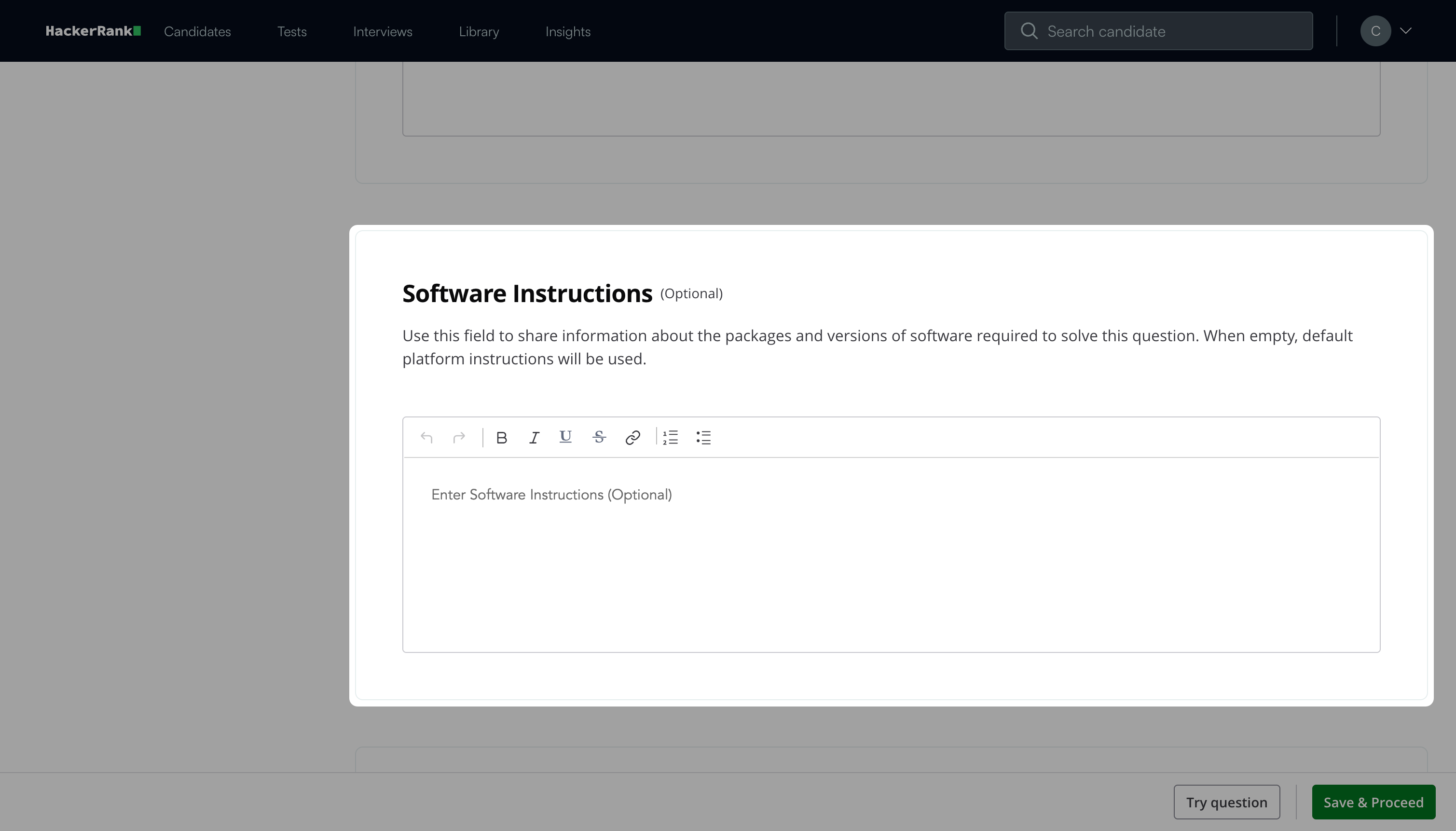This screenshot has height=831, width=1456.
Task: Insert a bulleted list
Action: tap(703, 438)
